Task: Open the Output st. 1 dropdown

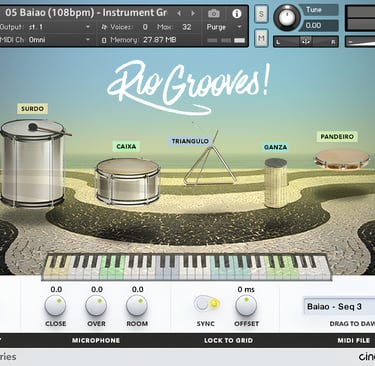Action: coord(45,27)
